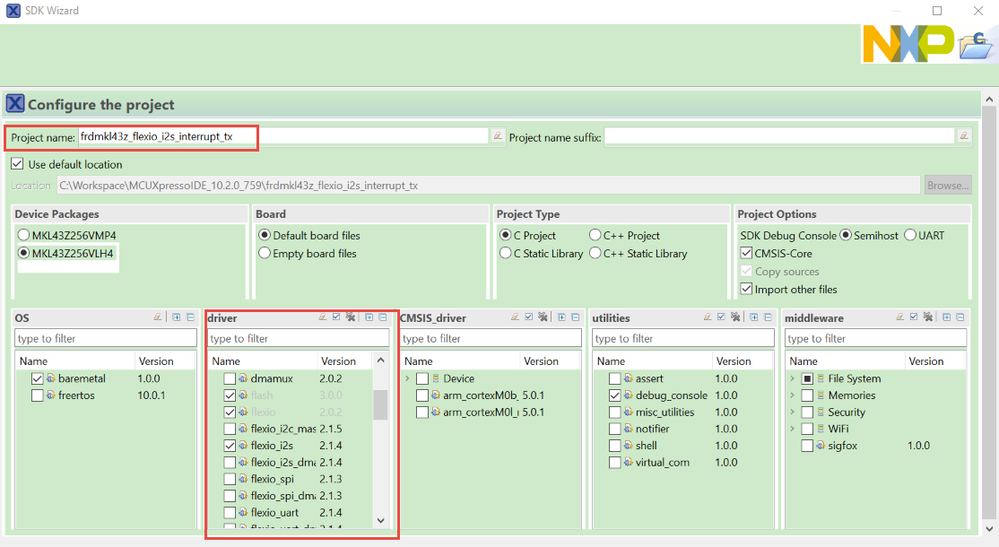Image resolution: width=999 pixels, height=547 pixels.
Task: Click the Project name suffix input field
Action: 779,136
